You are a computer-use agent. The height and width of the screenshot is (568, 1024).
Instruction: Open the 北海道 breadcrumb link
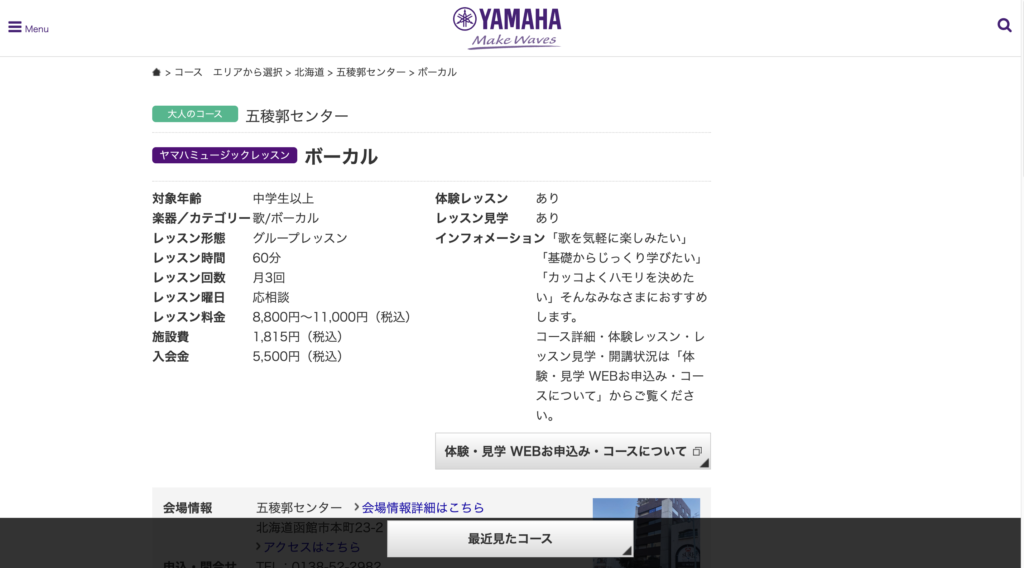tap(309, 72)
